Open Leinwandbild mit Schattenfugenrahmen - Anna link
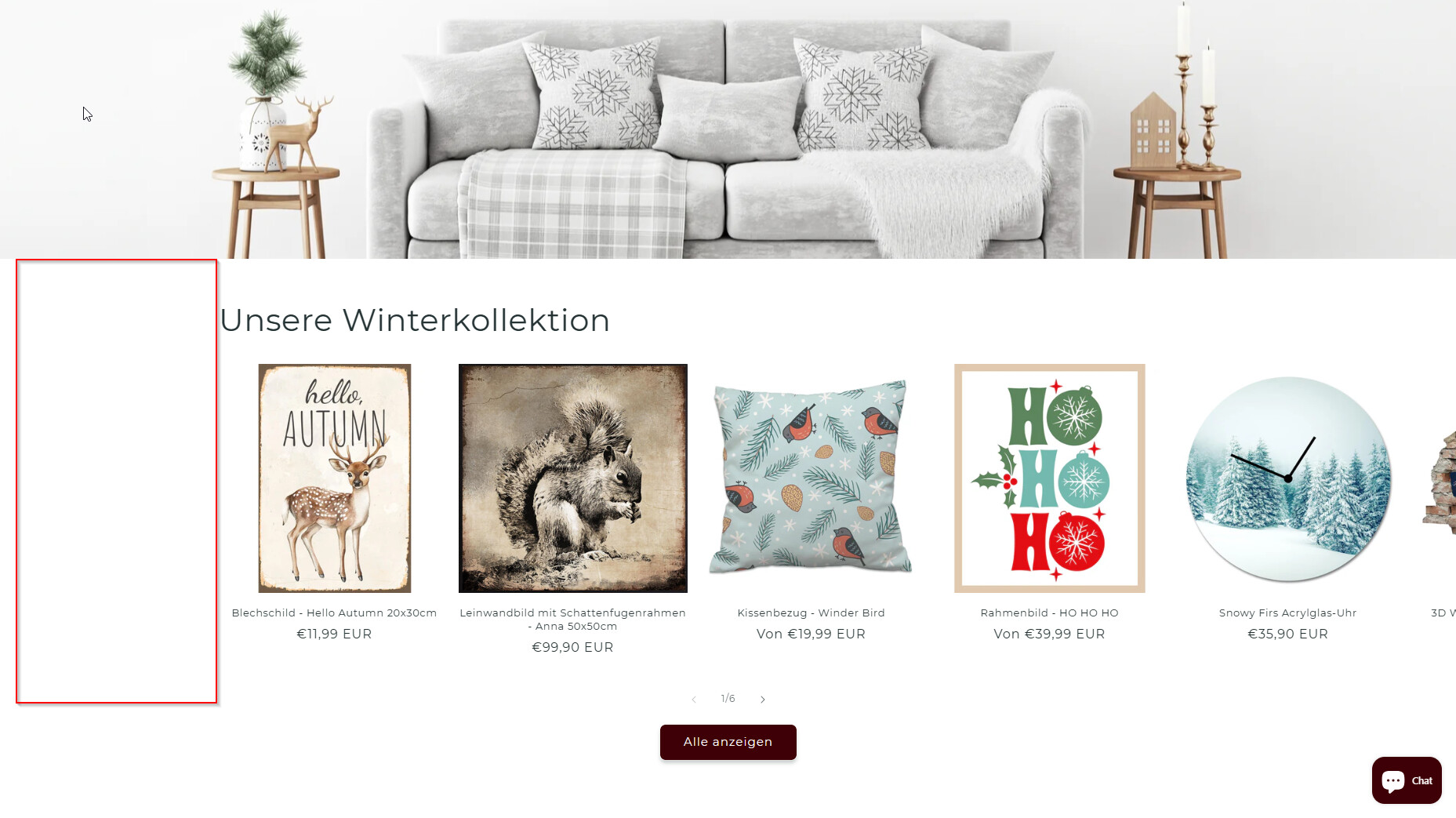Screen dimensions: 1456x818 (x=573, y=620)
